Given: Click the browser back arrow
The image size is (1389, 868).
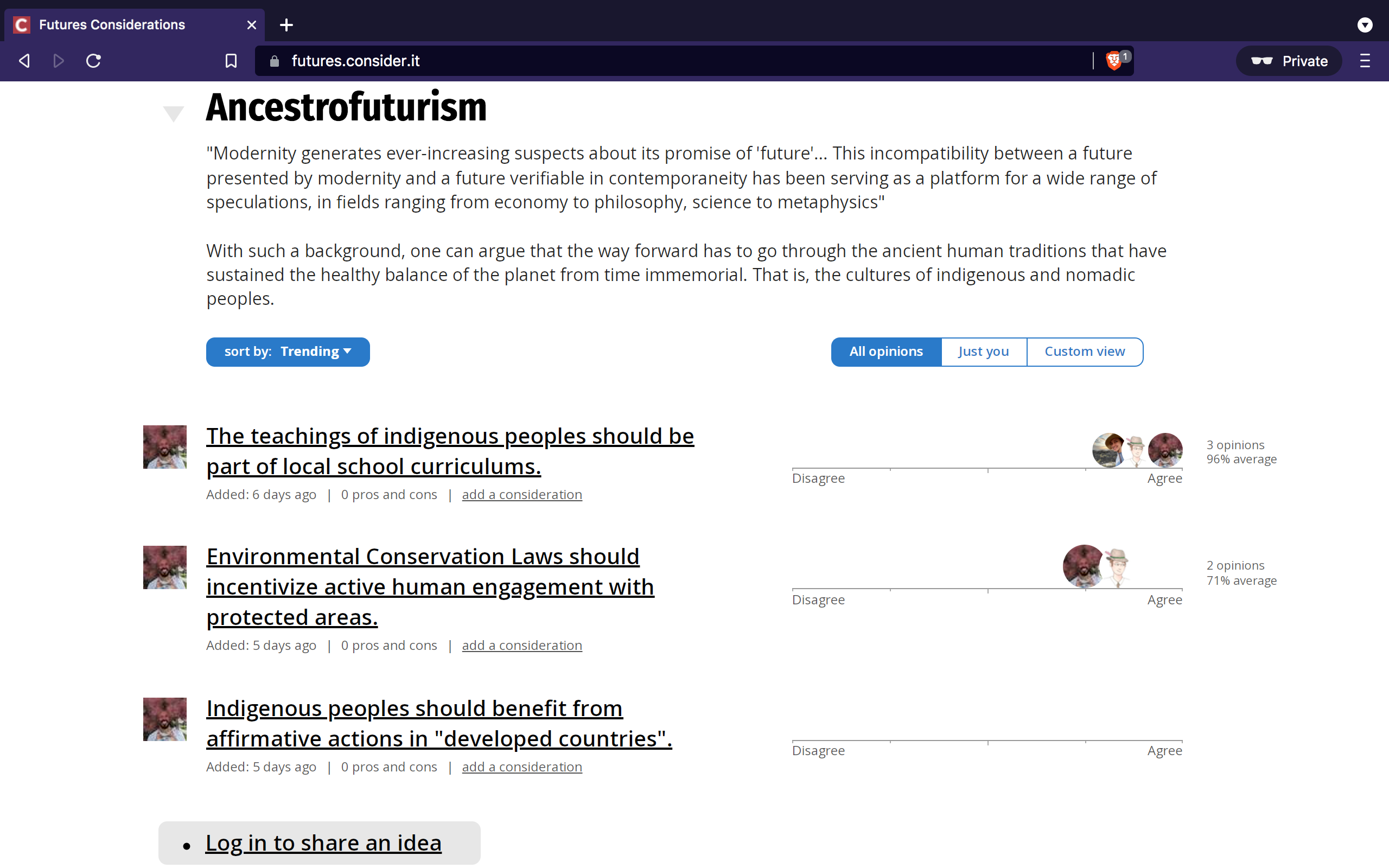Looking at the screenshot, I should [x=24, y=61].
